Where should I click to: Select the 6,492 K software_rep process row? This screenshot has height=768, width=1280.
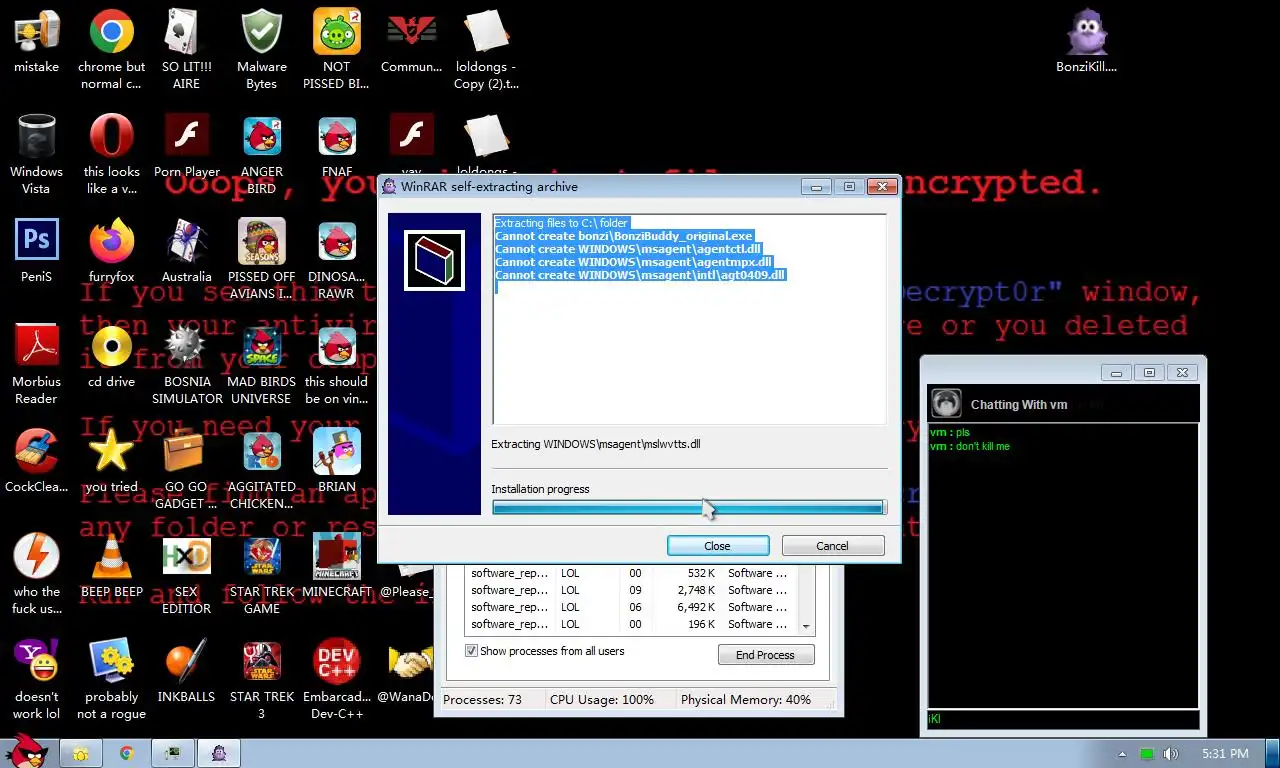tap(632, 607)
